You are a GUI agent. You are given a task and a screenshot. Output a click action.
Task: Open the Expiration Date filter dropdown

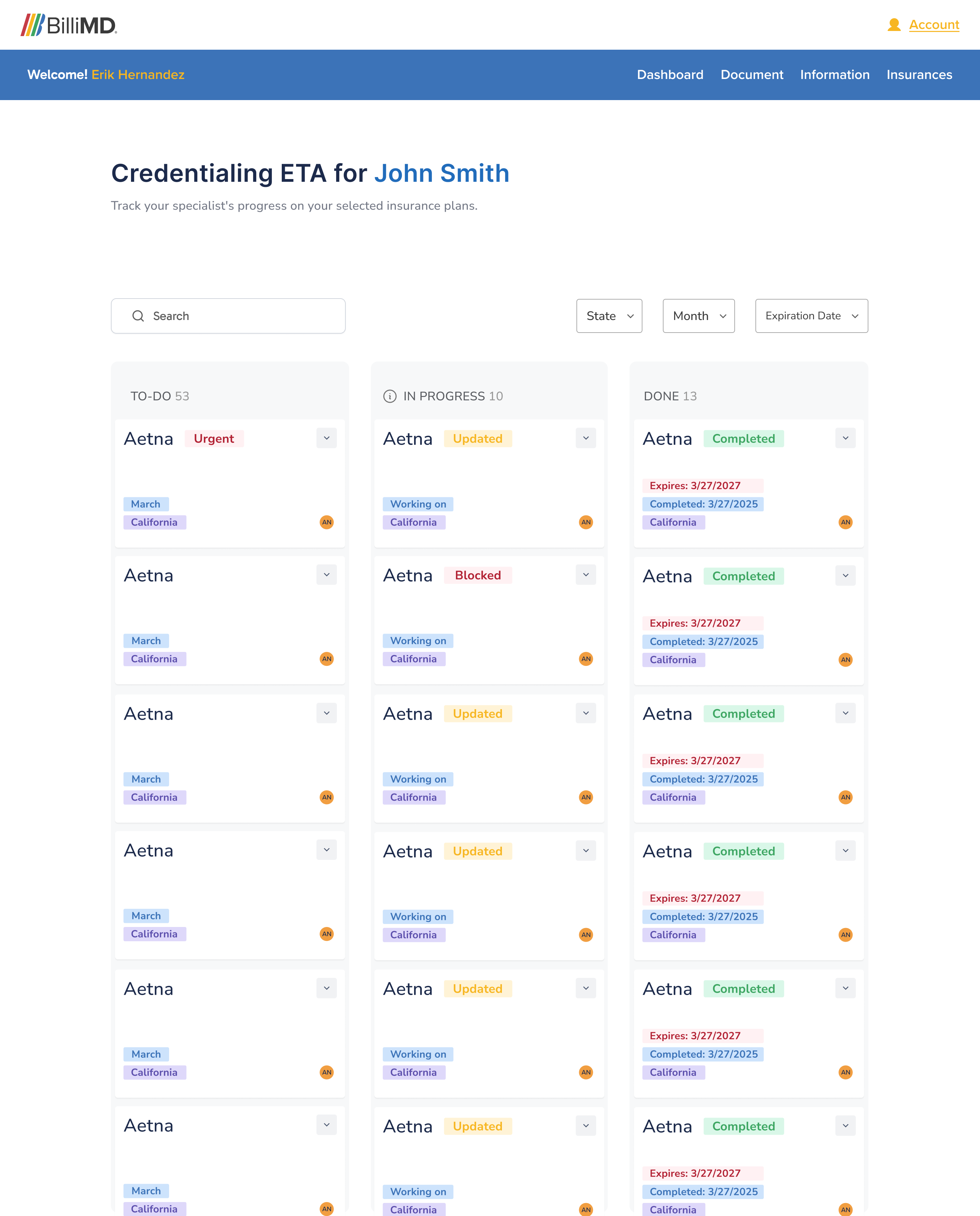tap(811, 316)
